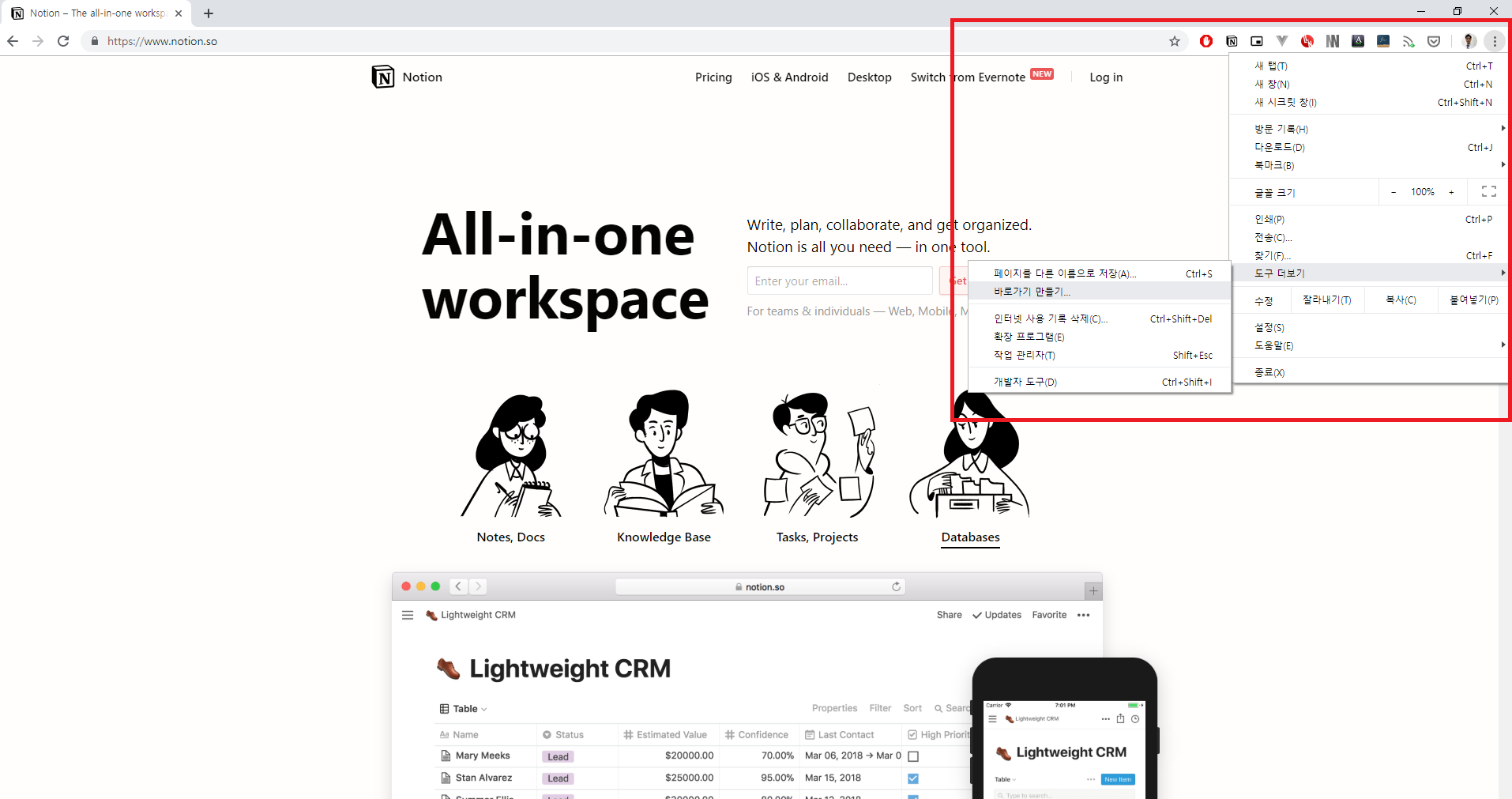Click the New Item button in the phone mockup
The width and height of the screenshot is (1512, 799).
(x=1118, y=779)
